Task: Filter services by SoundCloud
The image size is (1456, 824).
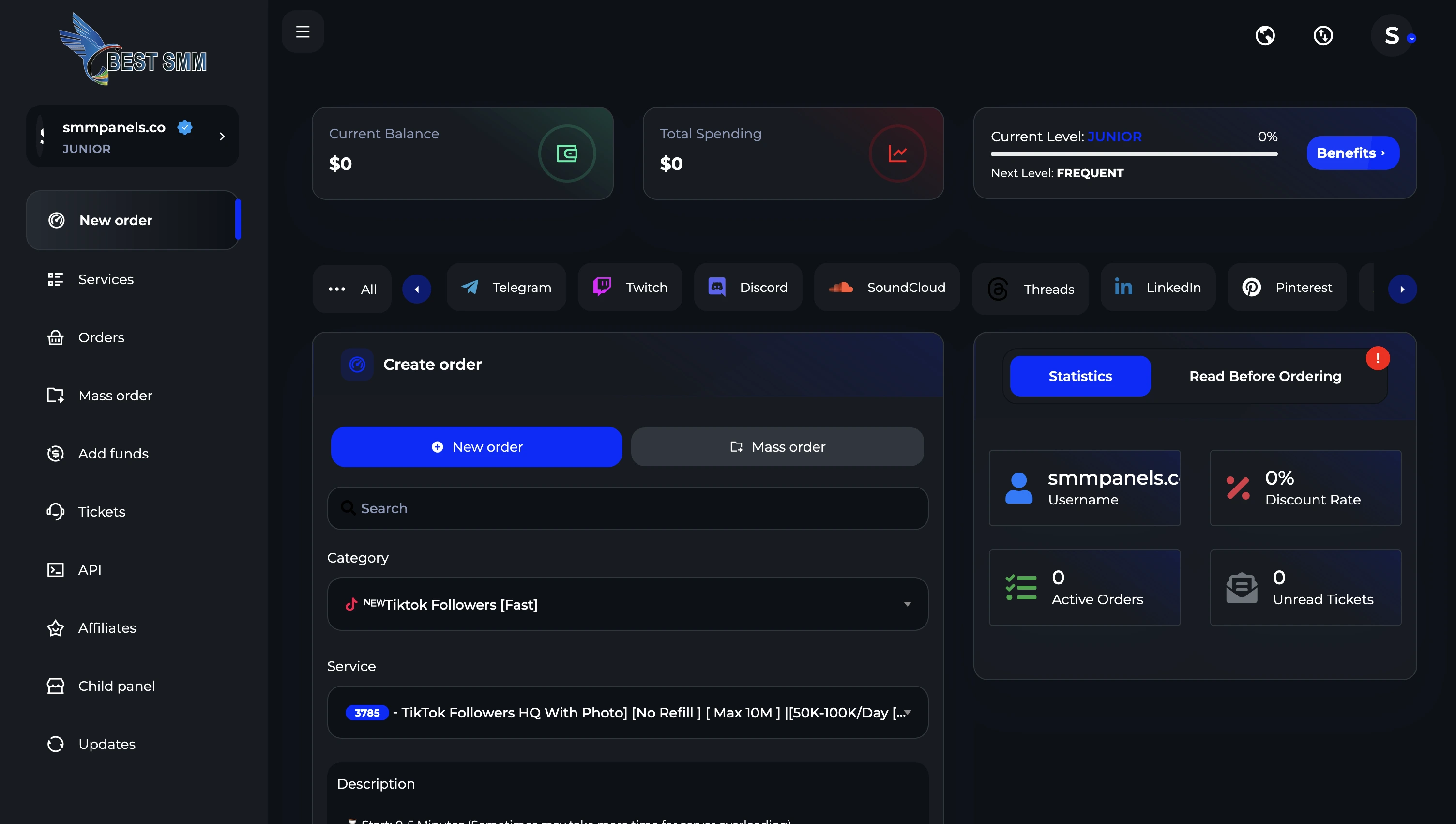Action: tap(886, 288)
